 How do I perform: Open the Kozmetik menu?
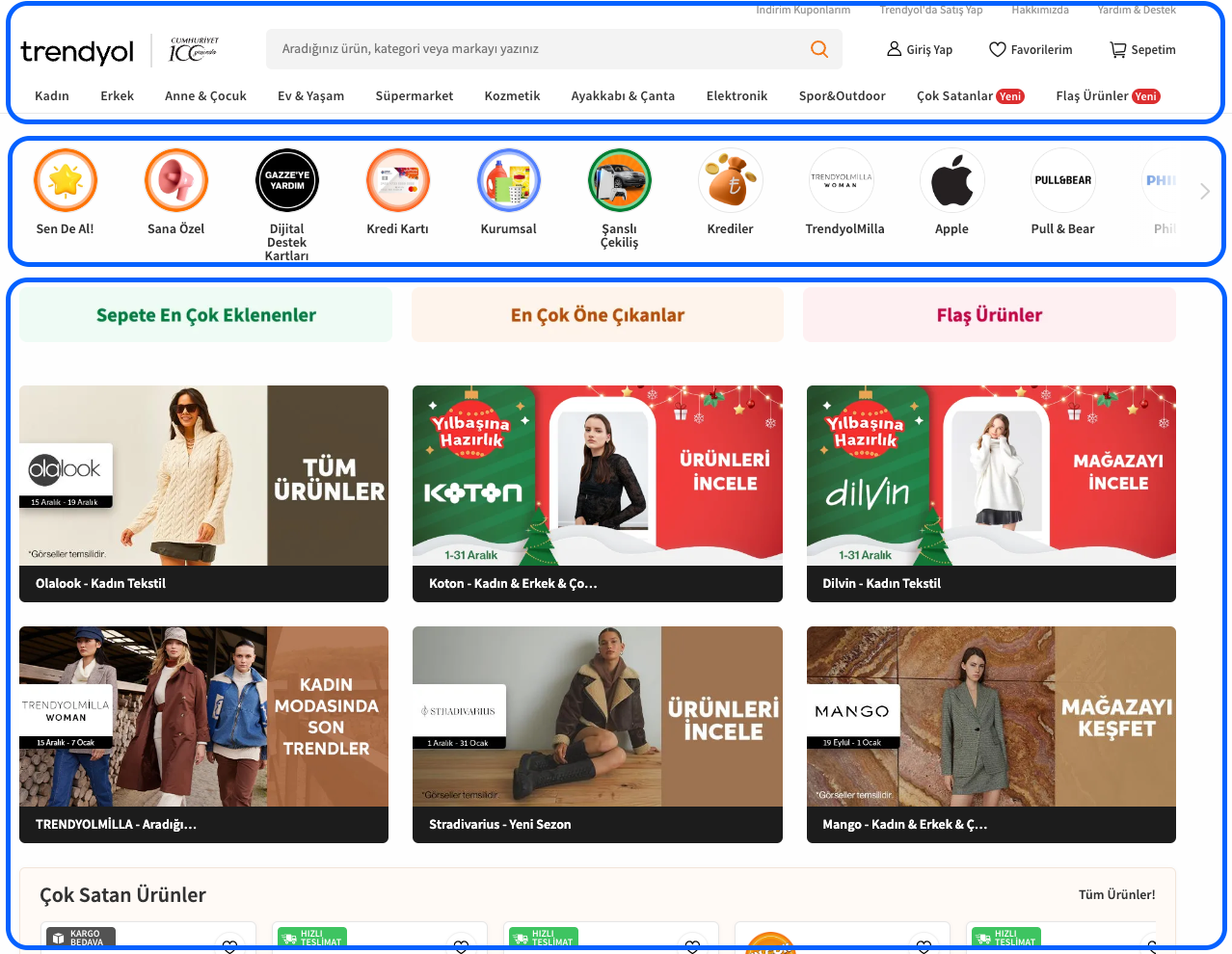pyautogui.click(x=512, y=96)
